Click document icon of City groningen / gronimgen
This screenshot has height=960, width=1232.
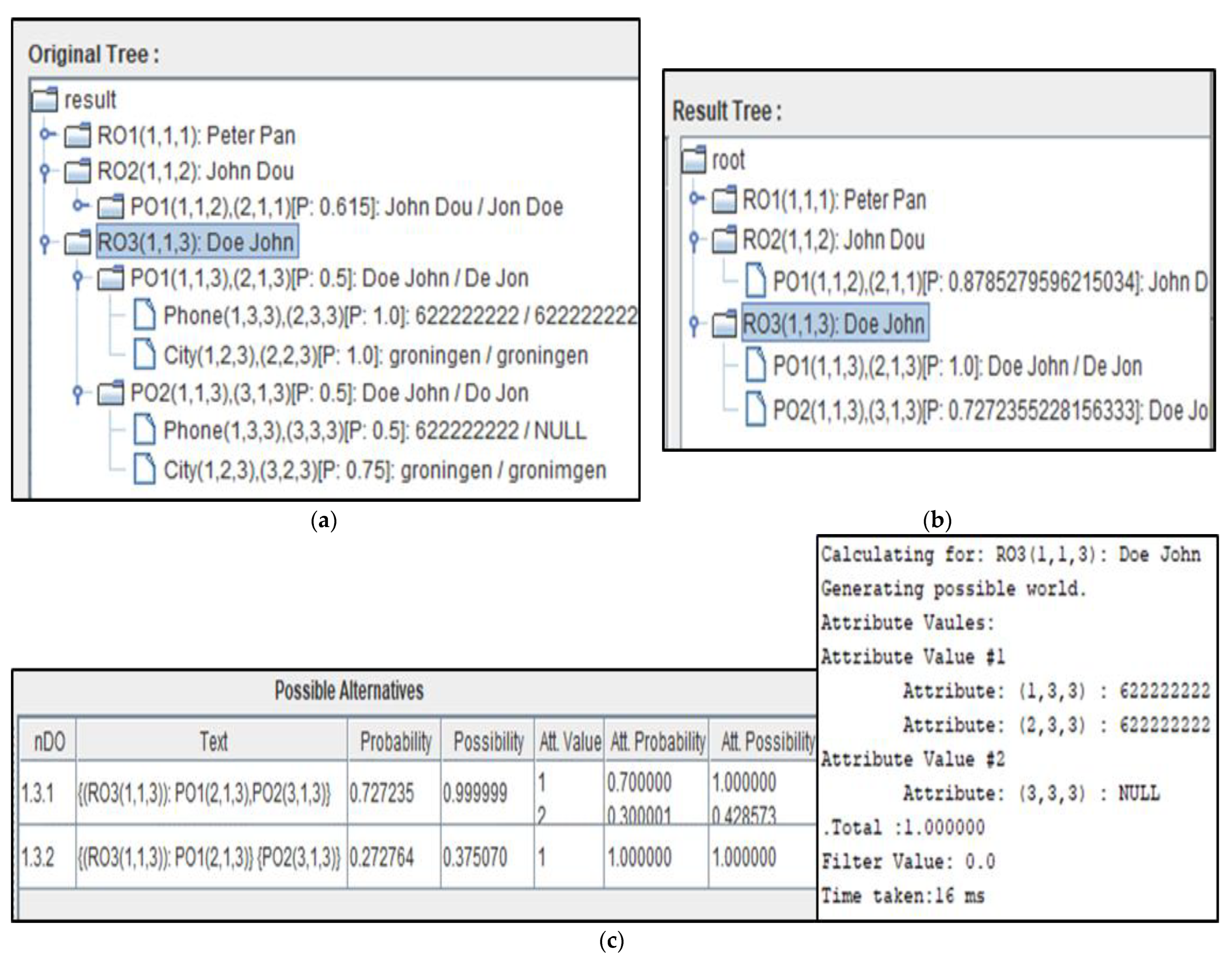pyautogui.click(x=144, y=469)
